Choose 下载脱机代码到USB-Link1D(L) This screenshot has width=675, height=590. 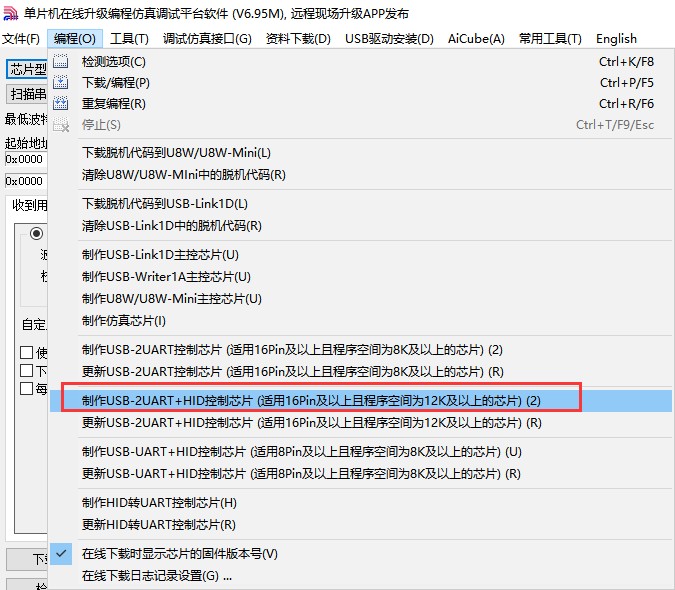361,204
